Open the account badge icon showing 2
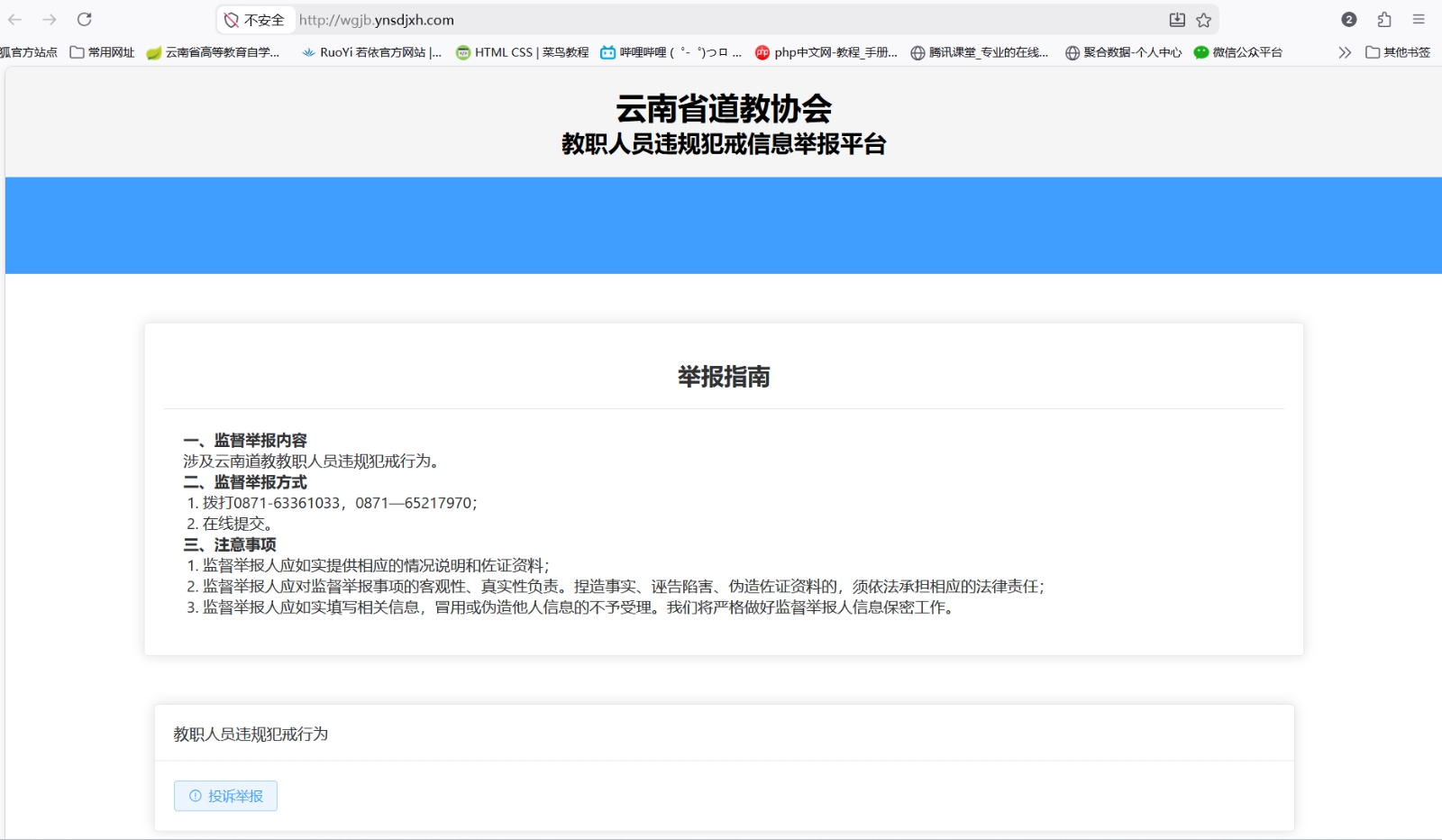1442x840 pixels. click(1349, 20)
